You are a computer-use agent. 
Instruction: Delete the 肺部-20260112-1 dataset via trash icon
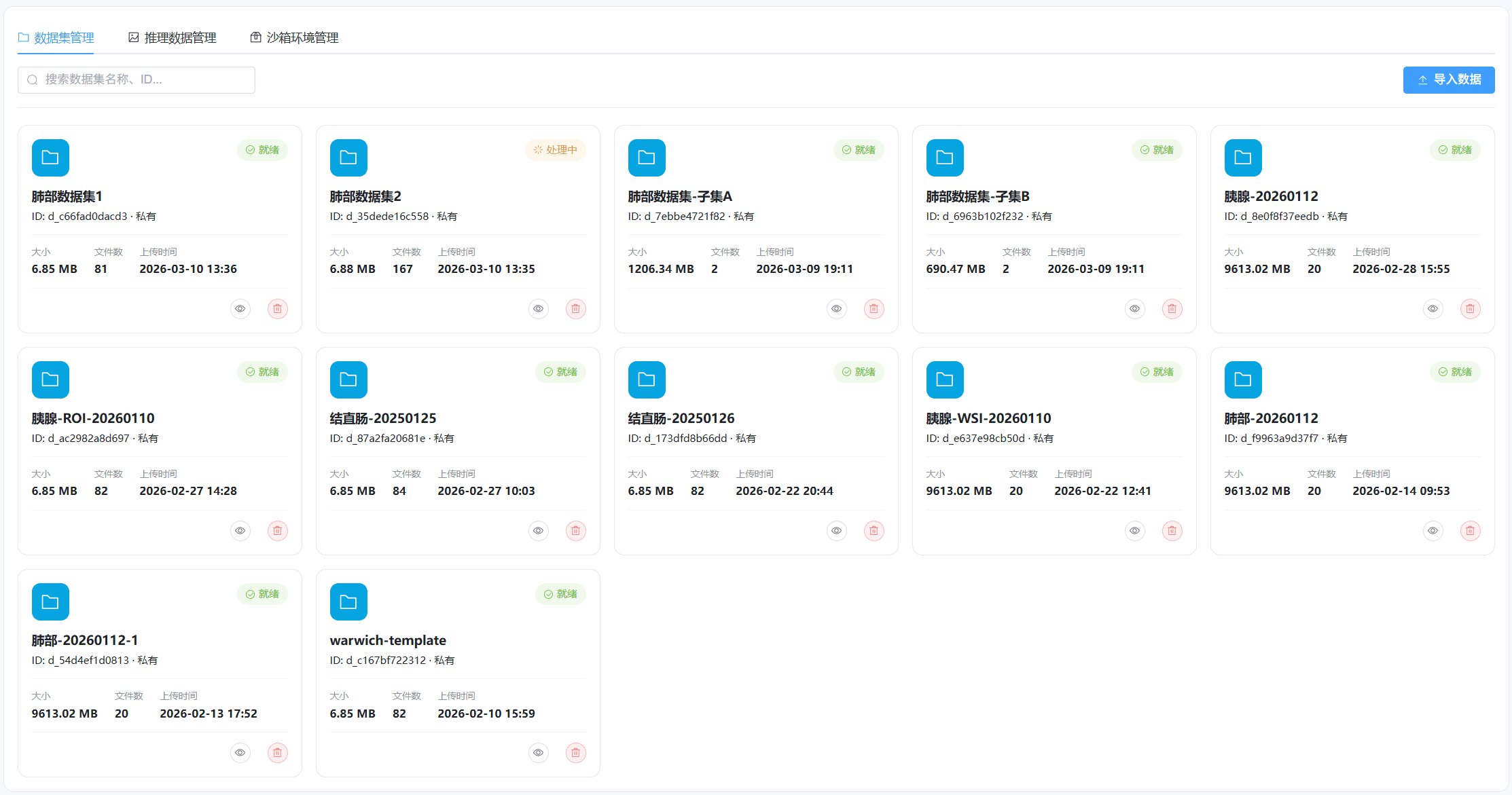[277, 752]
